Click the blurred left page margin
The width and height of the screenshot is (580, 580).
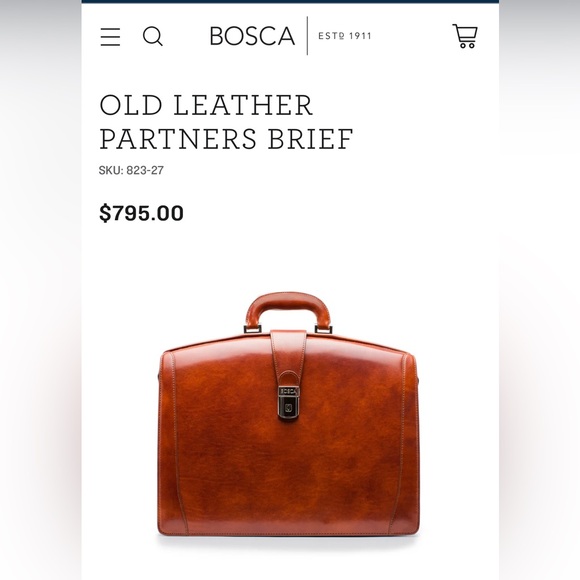41,290
